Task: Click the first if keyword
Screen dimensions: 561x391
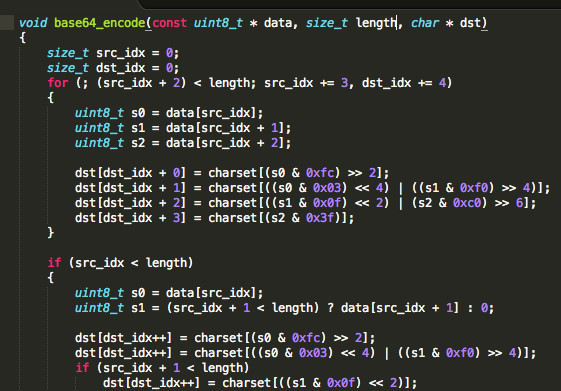Action: 54,263
